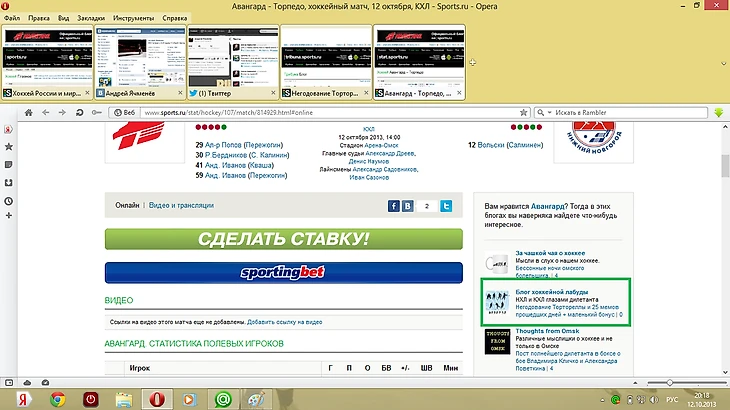Switch the РУС keyboard language indicator

[672, 400]
